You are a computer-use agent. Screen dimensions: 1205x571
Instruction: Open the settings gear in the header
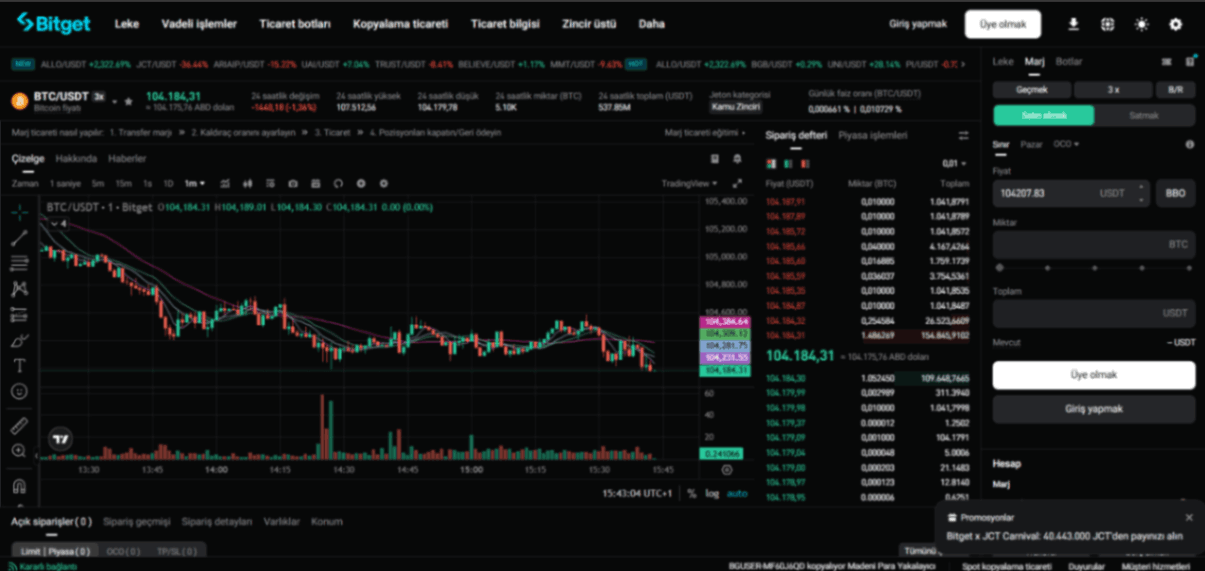click(x=1175, y=24)
